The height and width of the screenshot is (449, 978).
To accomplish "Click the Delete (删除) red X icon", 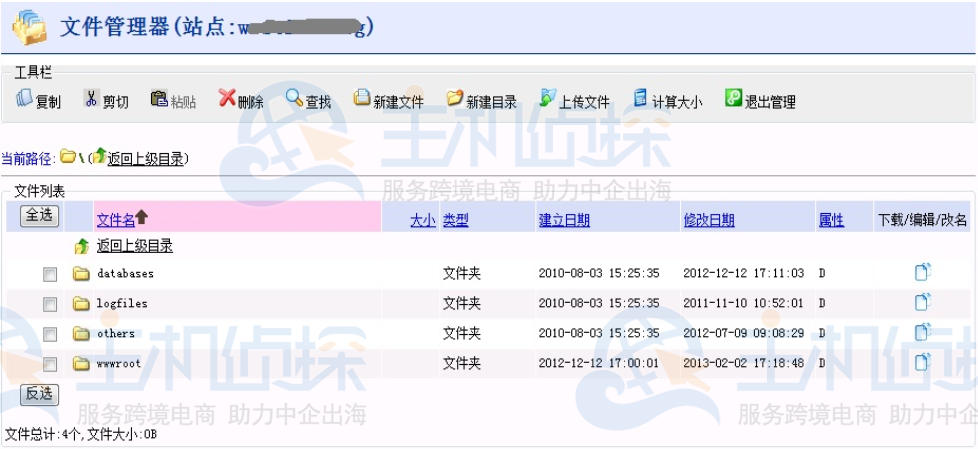I will pyautogui.click(x=227, y=98).
